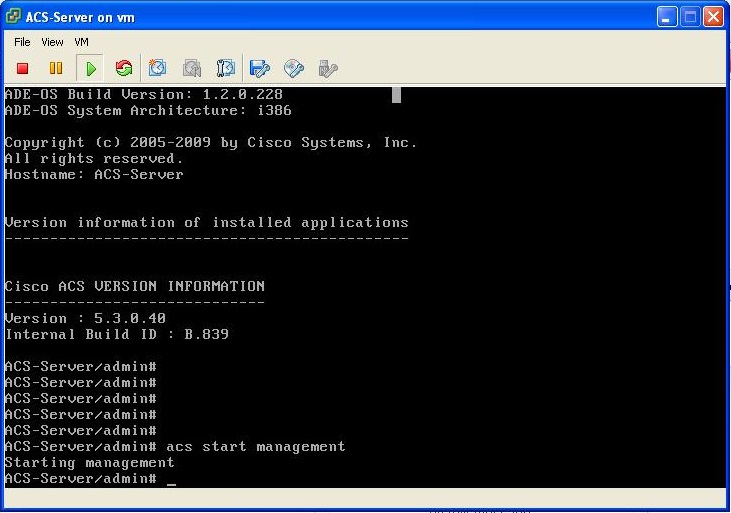Maximize the ACS-Server window
The width and height of the screenshot is (731, 513).
(690, 16)
